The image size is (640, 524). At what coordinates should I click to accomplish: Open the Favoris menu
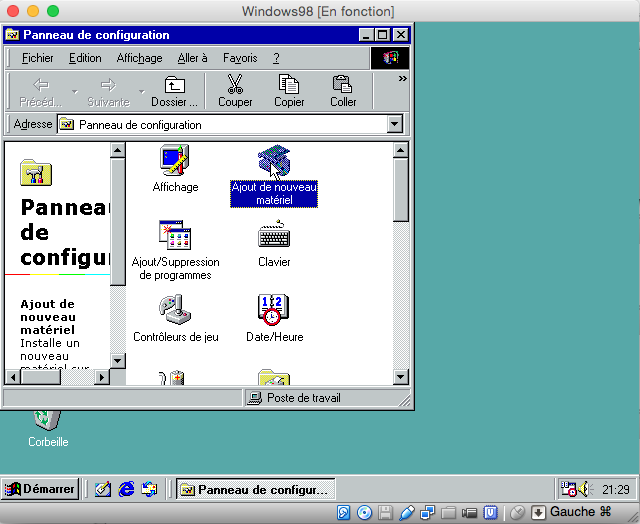(x=240, y=58)
